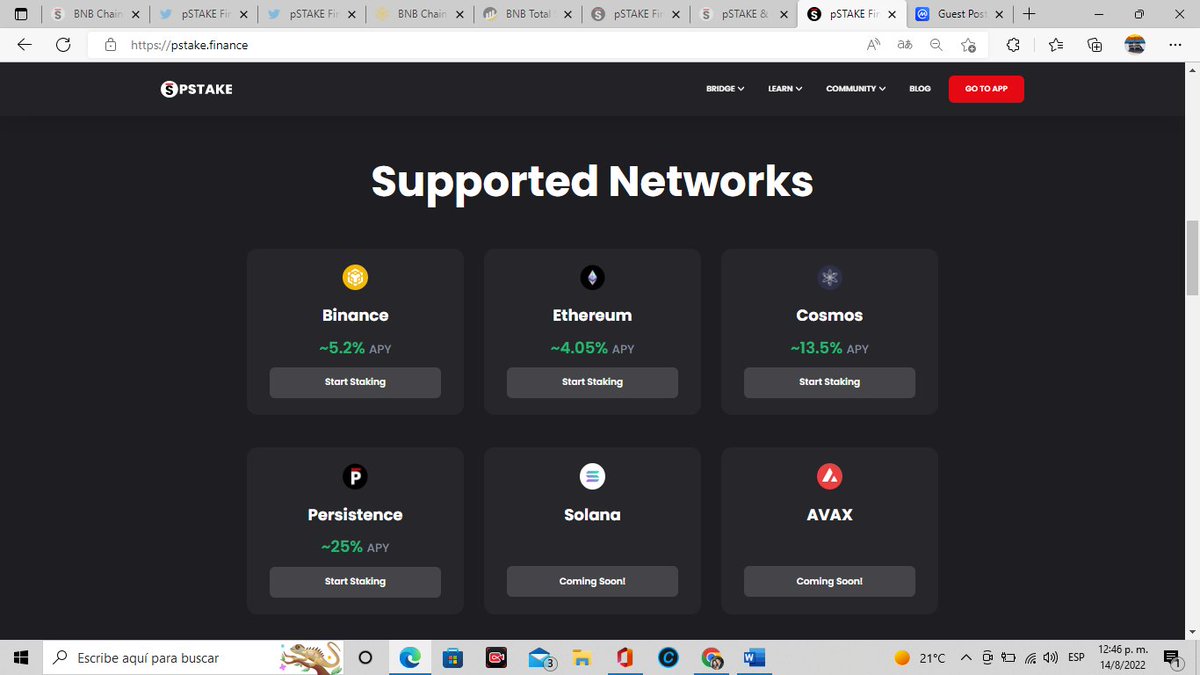Open the browser zoom control icon
This screenshot has height=675, width=1200.
coord(936,45)
